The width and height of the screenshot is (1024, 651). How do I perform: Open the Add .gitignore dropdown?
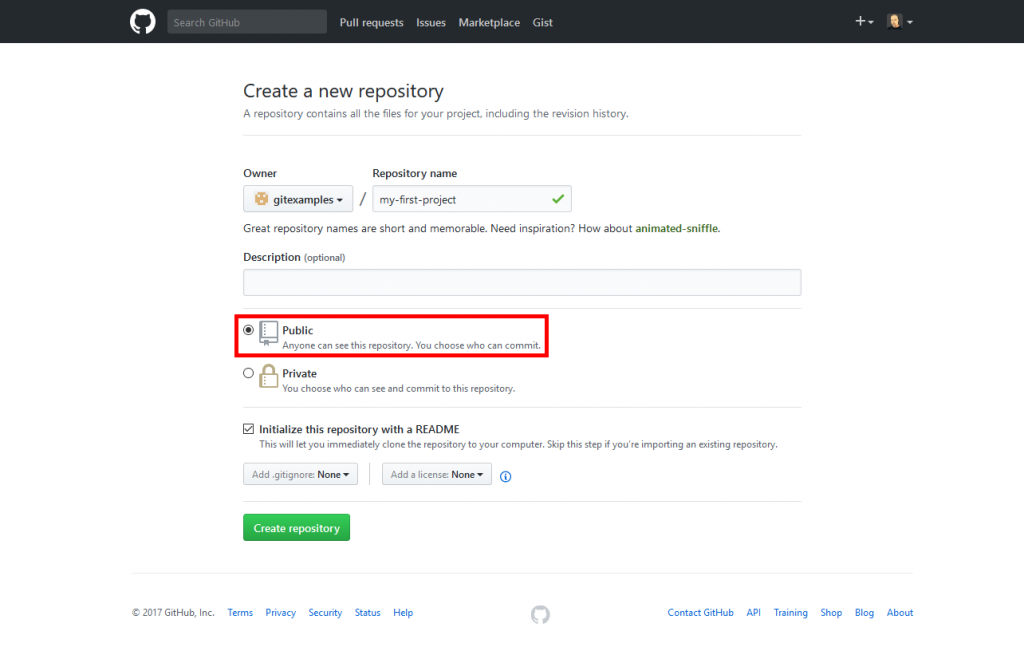point(300,473)
